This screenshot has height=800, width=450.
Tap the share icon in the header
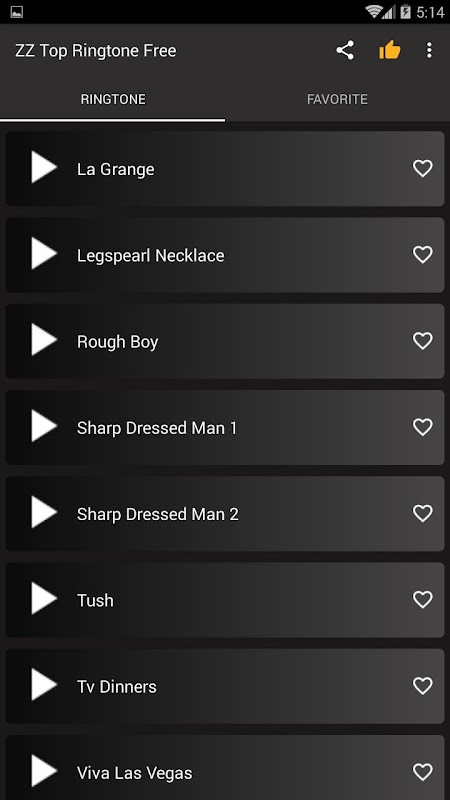[345, 51]
